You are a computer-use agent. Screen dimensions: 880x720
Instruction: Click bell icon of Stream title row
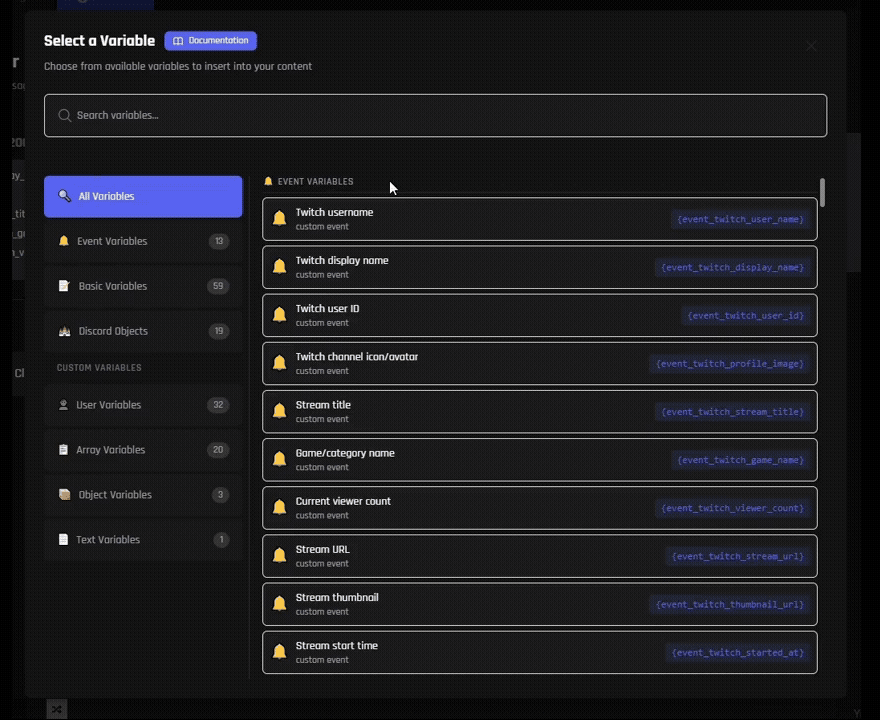click(x=279, y=411)
